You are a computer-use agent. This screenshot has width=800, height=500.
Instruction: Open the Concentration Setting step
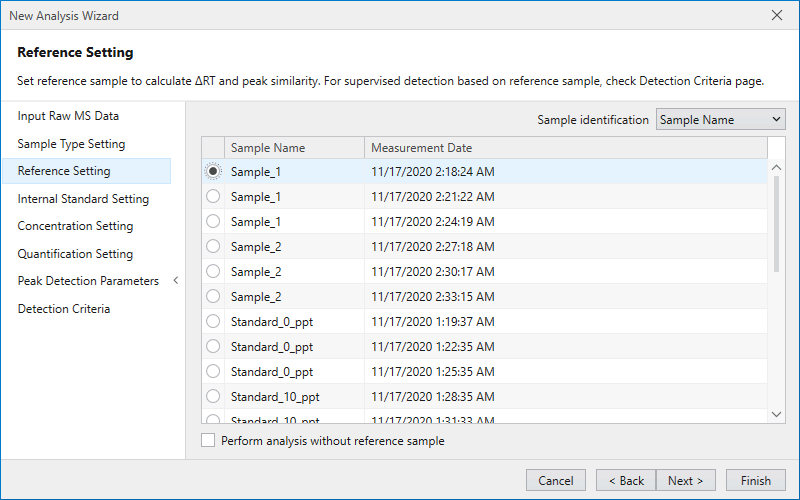pos(75,226)
